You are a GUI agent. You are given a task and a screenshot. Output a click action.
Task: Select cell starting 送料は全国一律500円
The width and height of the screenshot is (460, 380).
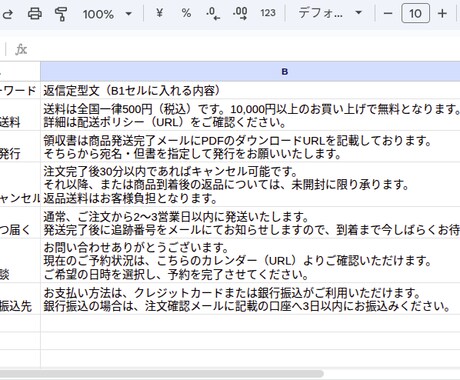click(x=250, y=115)
